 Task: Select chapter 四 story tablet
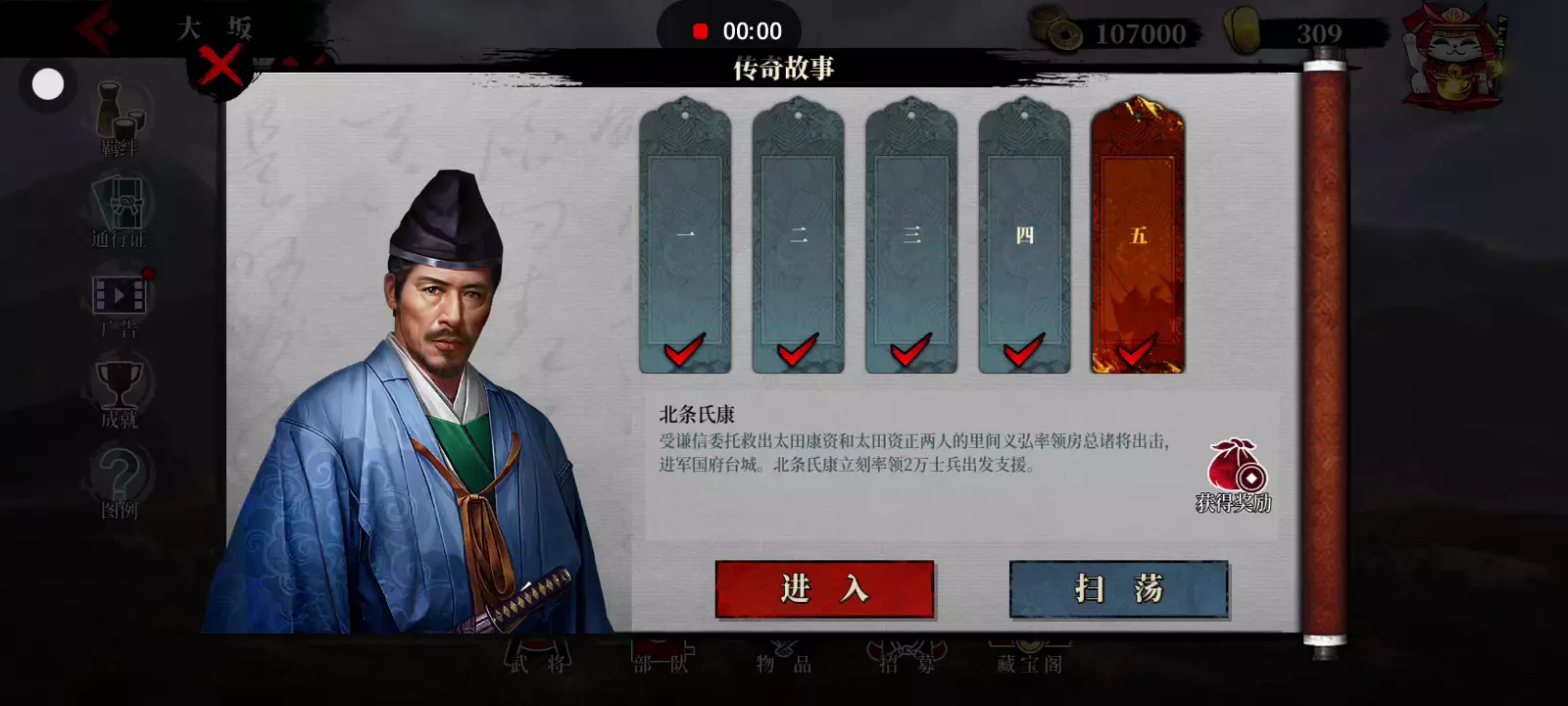point(1024,235)
